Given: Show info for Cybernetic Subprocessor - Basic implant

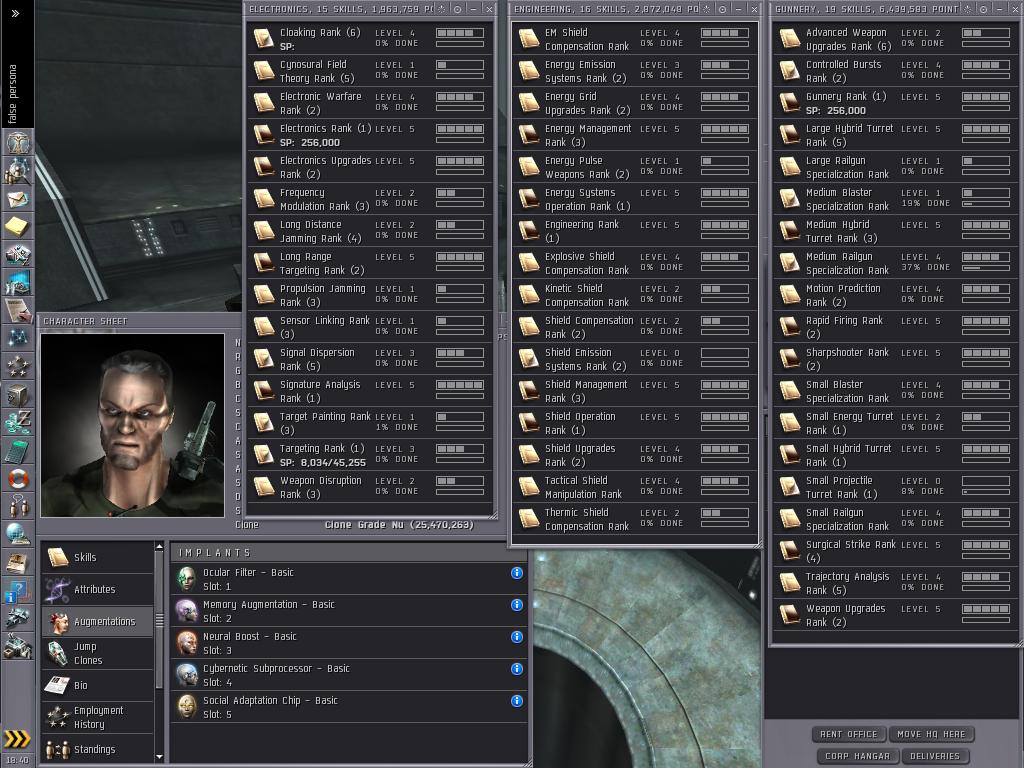Looking at the screenshot, I should pos(517,669).
